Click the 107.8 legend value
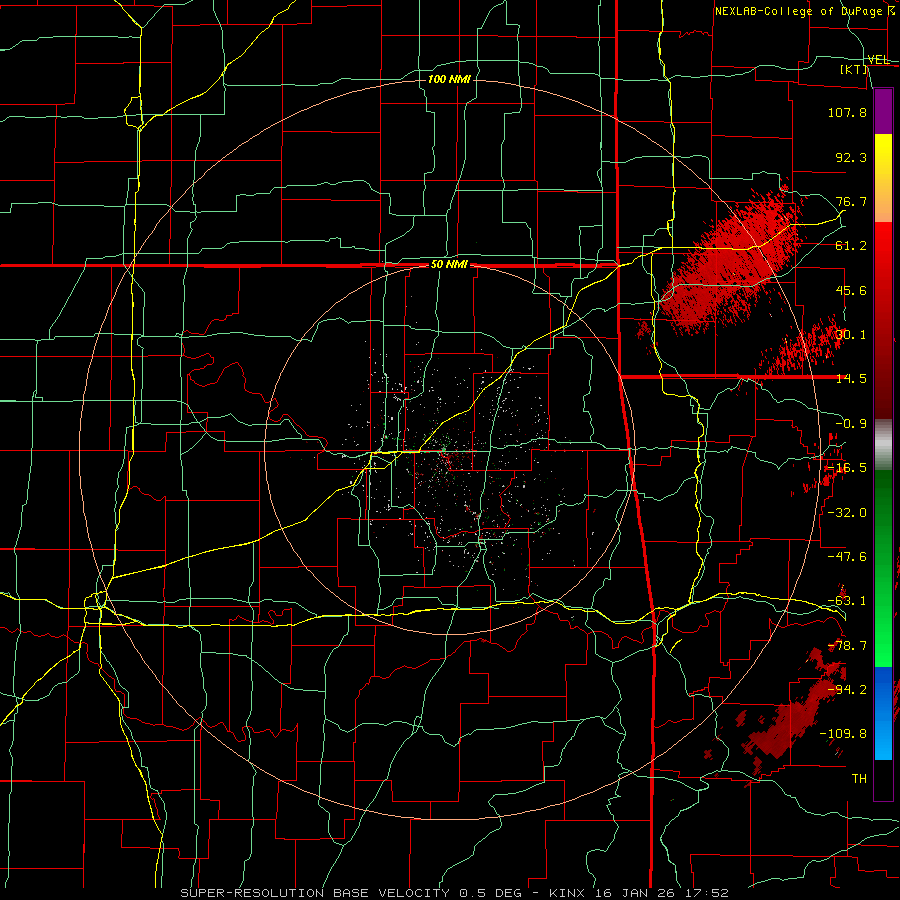The image size is (900, 900). pyautogui.click(x=847, y=112)
